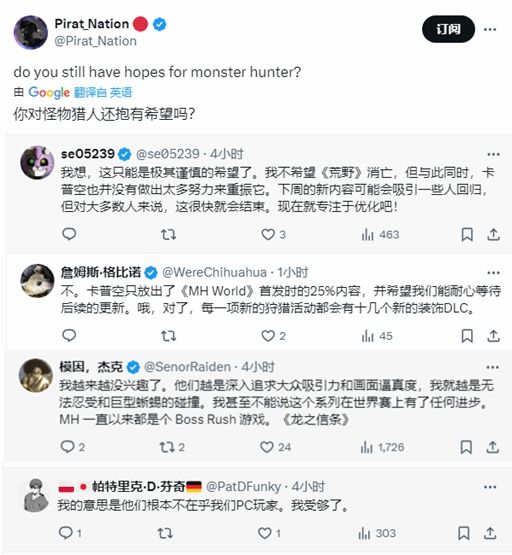Click the 翻译自 英语 translation link
Viewport: 512px width, 555px height.
tap(103, 93)
